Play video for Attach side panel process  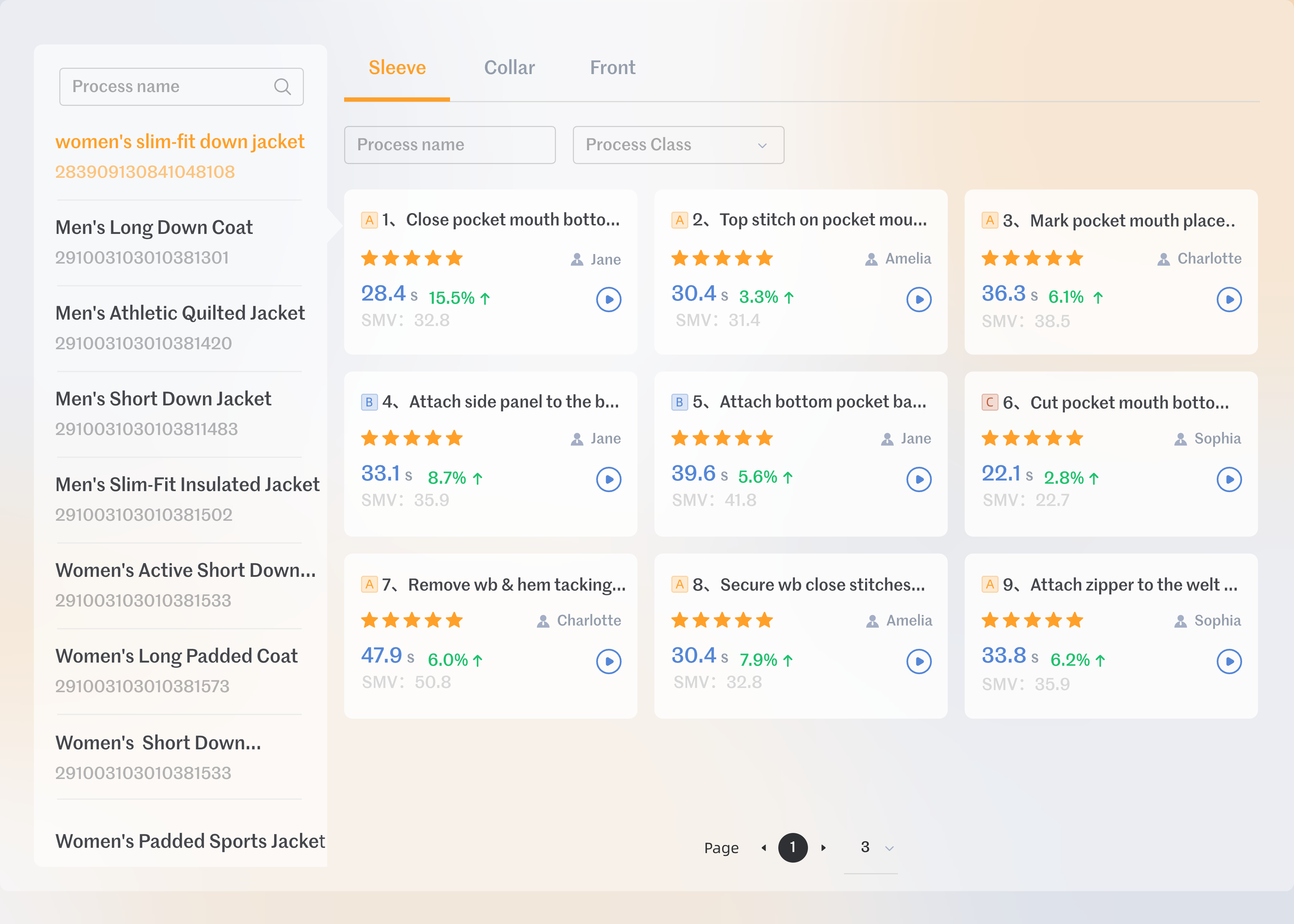pos(609,479)
